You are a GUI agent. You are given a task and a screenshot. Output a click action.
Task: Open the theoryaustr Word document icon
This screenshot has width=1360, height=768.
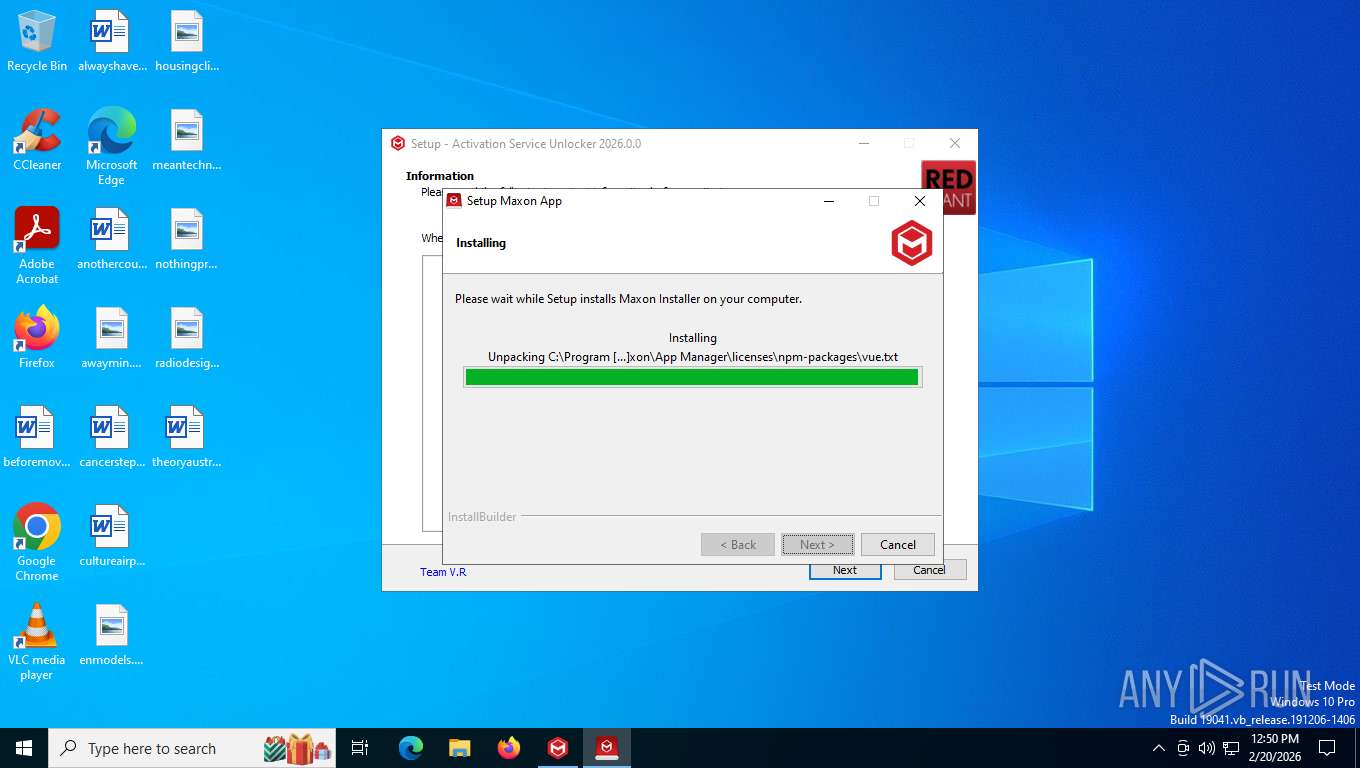[187, 437]
